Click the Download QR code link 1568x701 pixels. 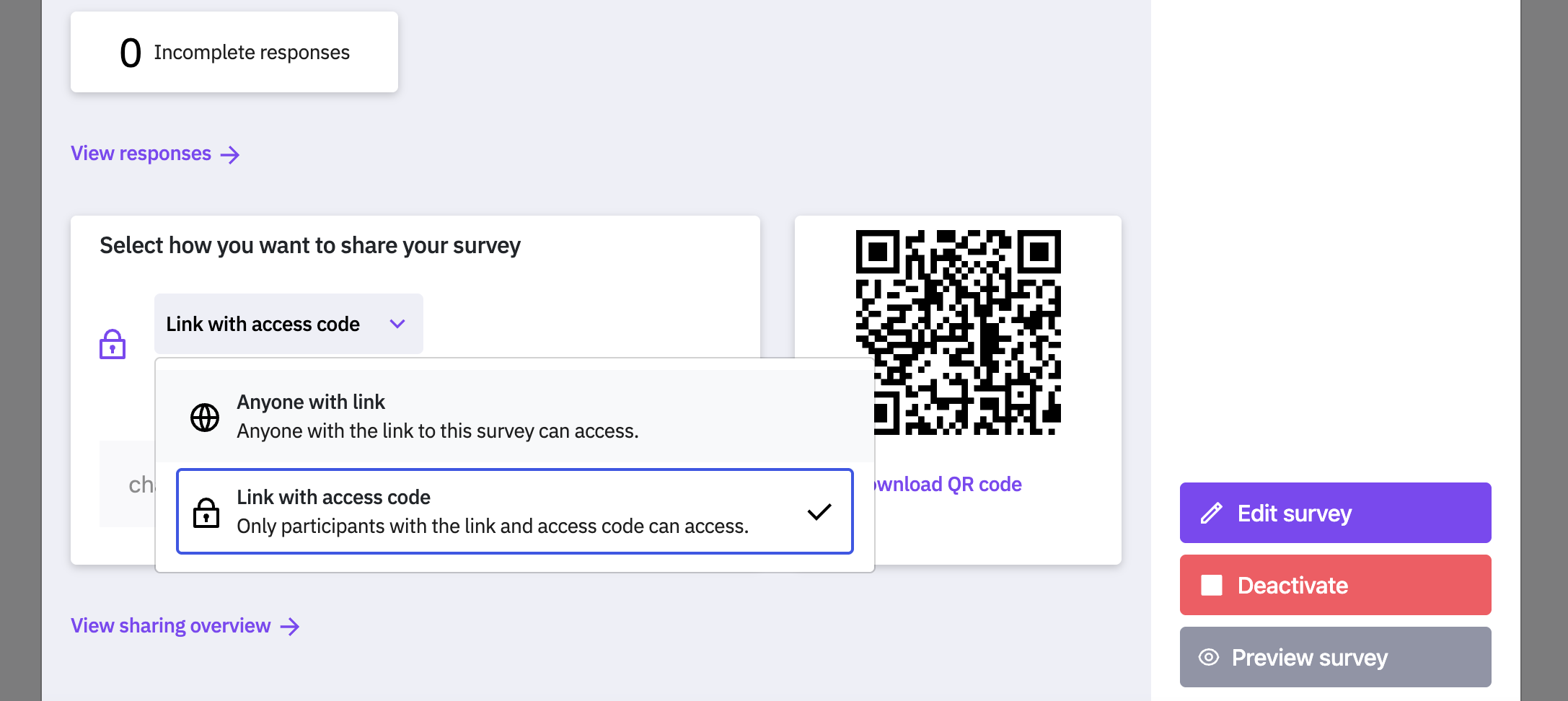point(949,484)
